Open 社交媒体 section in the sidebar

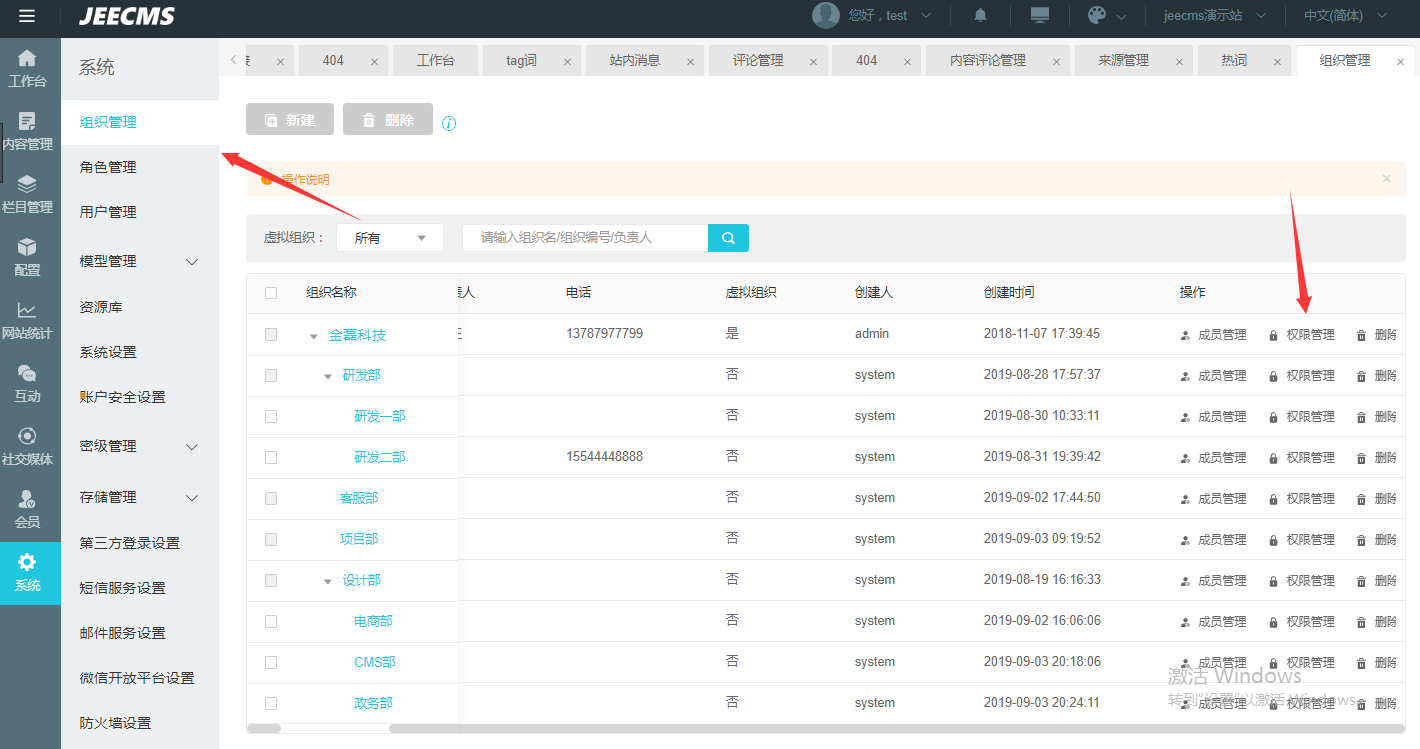pyautogui.click(x=27, y=446)
